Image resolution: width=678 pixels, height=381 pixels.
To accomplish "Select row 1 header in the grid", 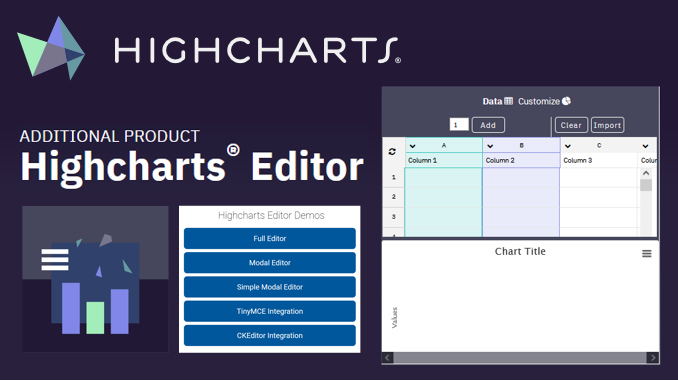I will [393, 177].
